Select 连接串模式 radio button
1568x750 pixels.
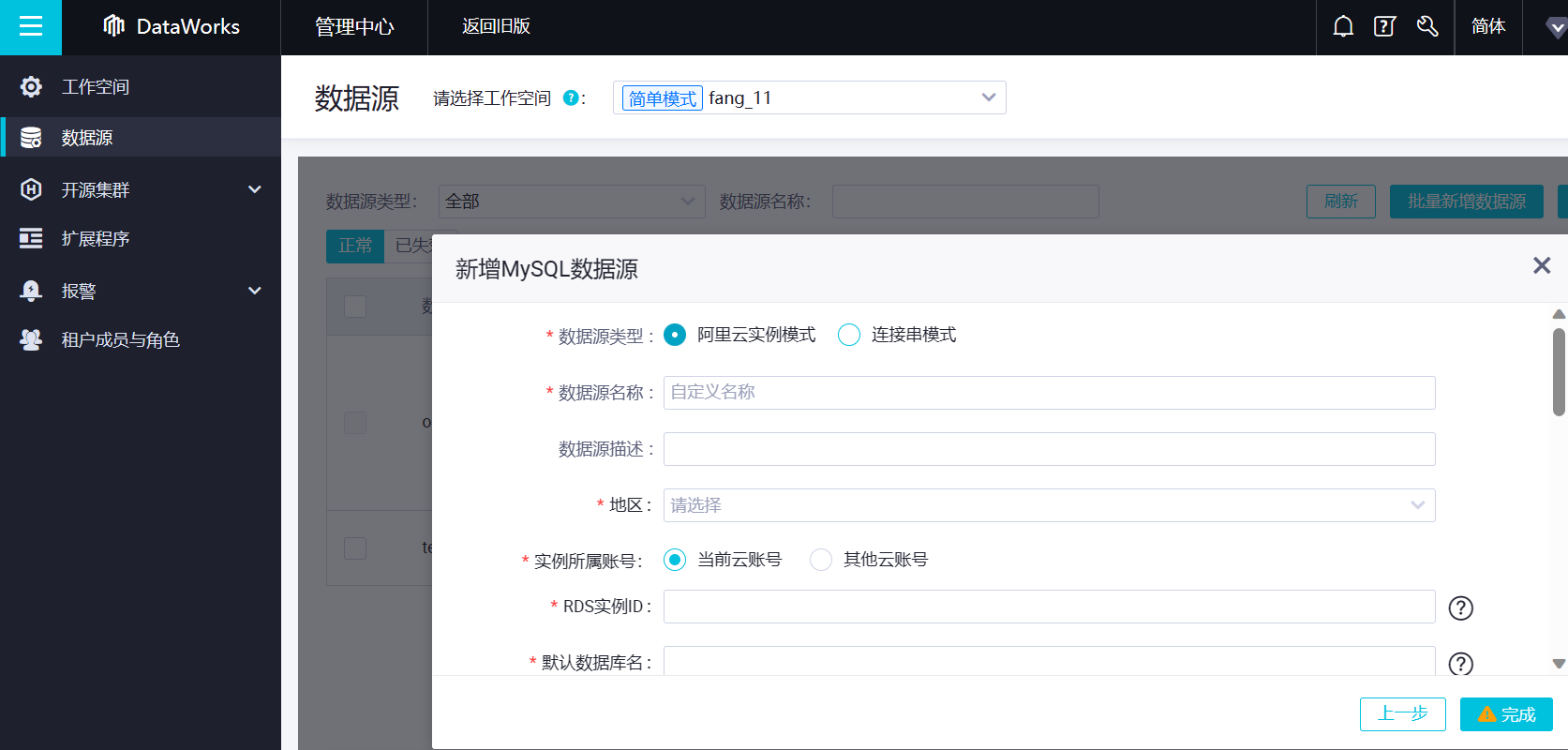click(x=848, y=335)
